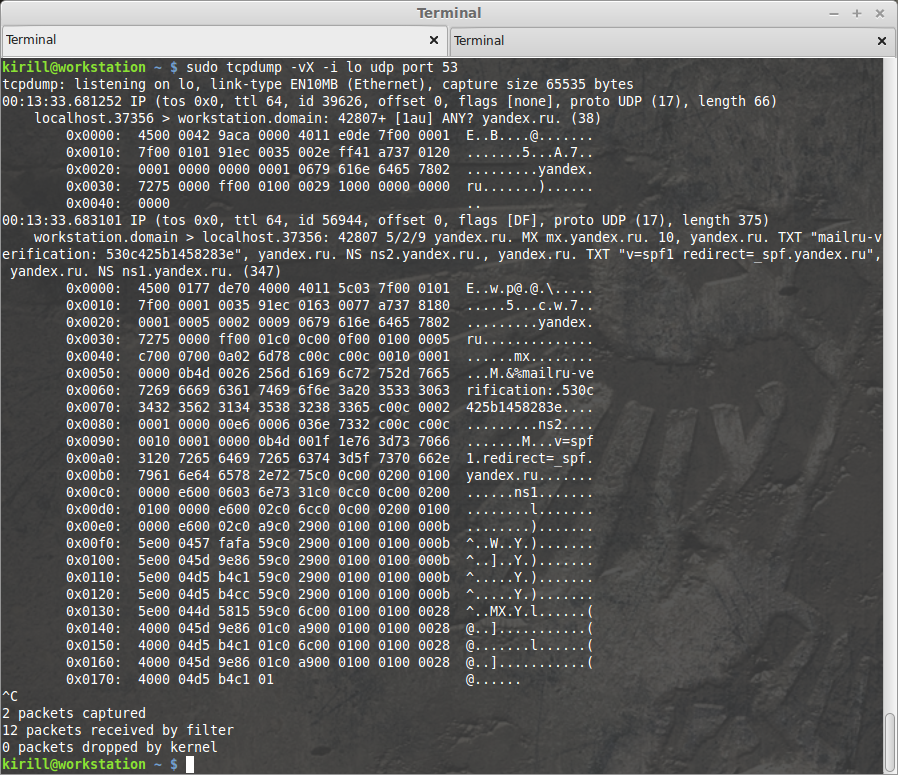
Task: Click the hex row starting '0x0130:'
Action: pos(330,612)
